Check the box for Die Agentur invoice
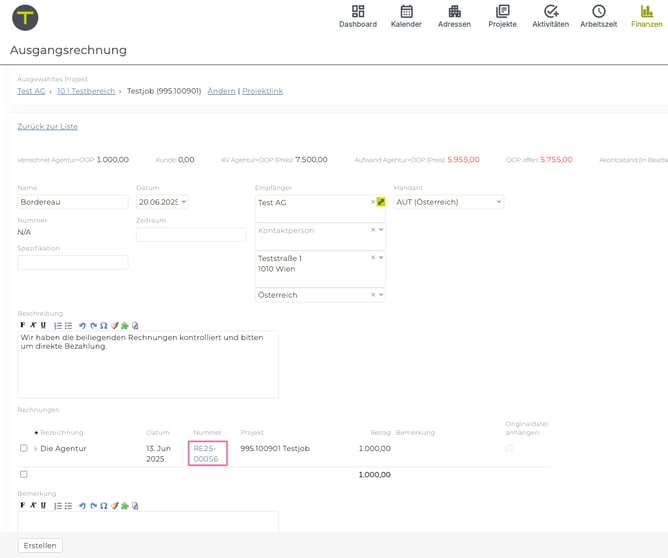 pos(24,448)
